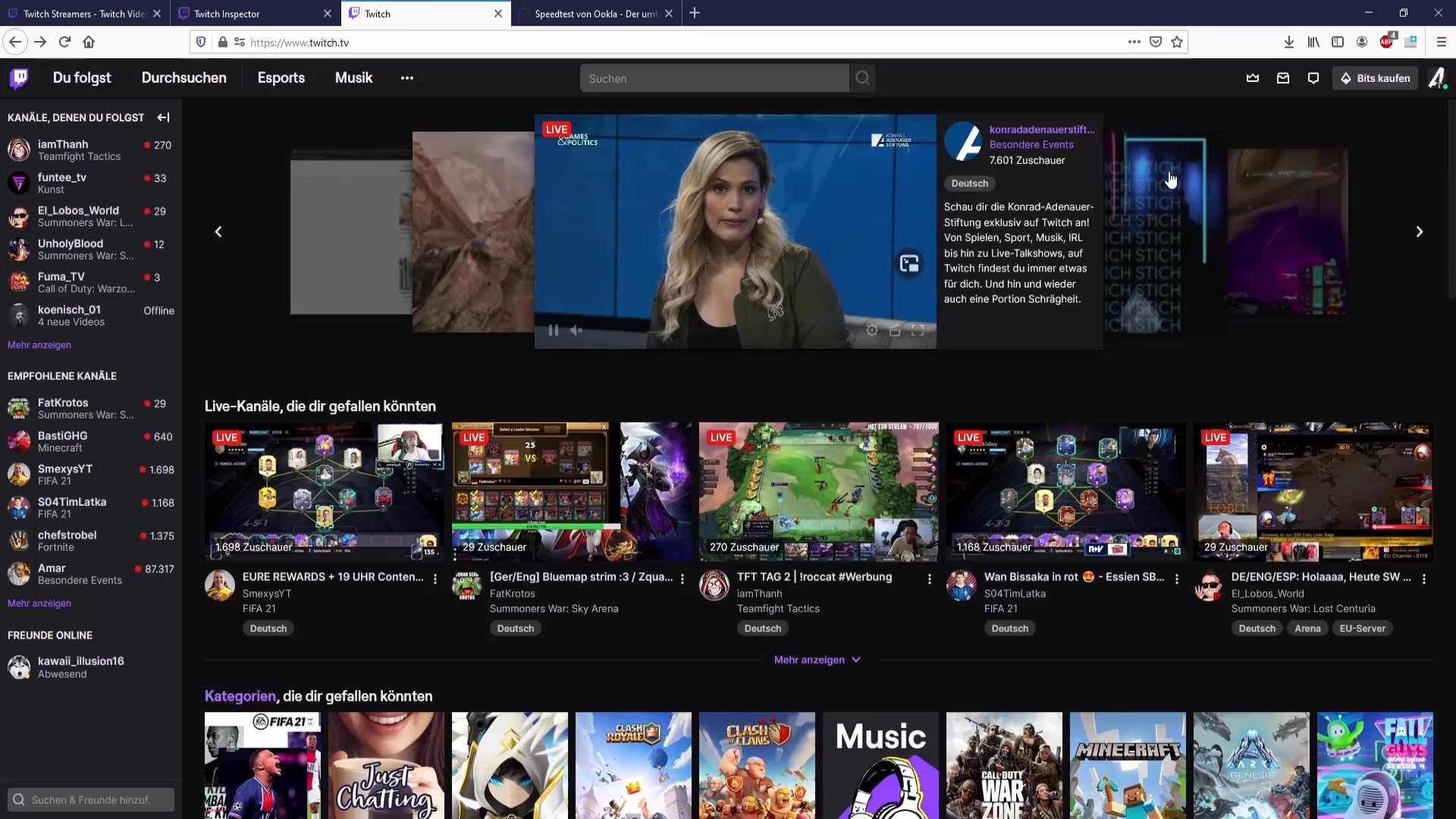Screen dimensions: 1456x819
Task: Open 'Mehr anzeigen' under Empfohlene Kanäle
Action: click(x=39, y=603)
